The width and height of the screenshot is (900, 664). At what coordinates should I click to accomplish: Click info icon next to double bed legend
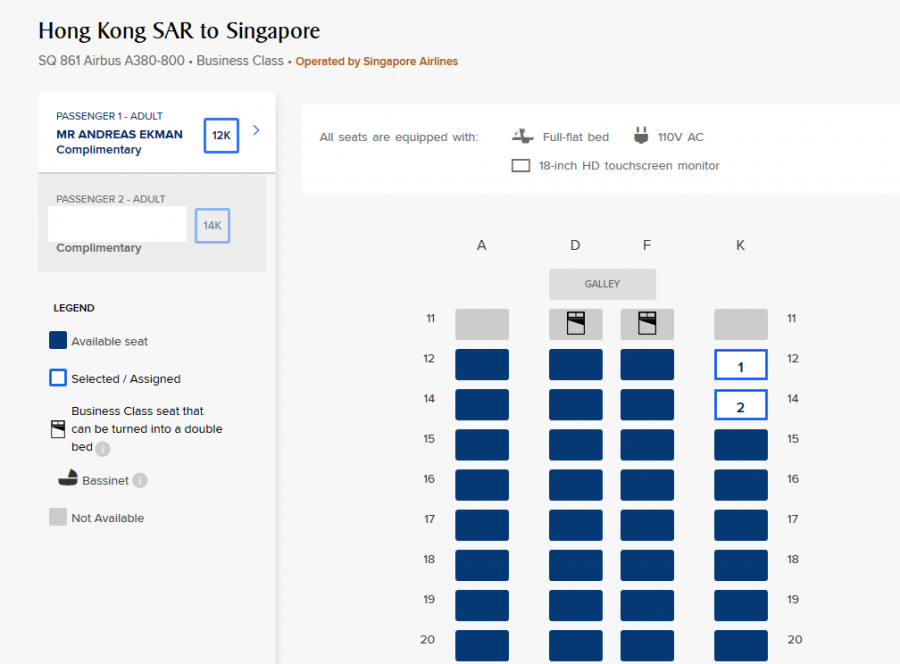pyautogui.click(x=103, y=449)
